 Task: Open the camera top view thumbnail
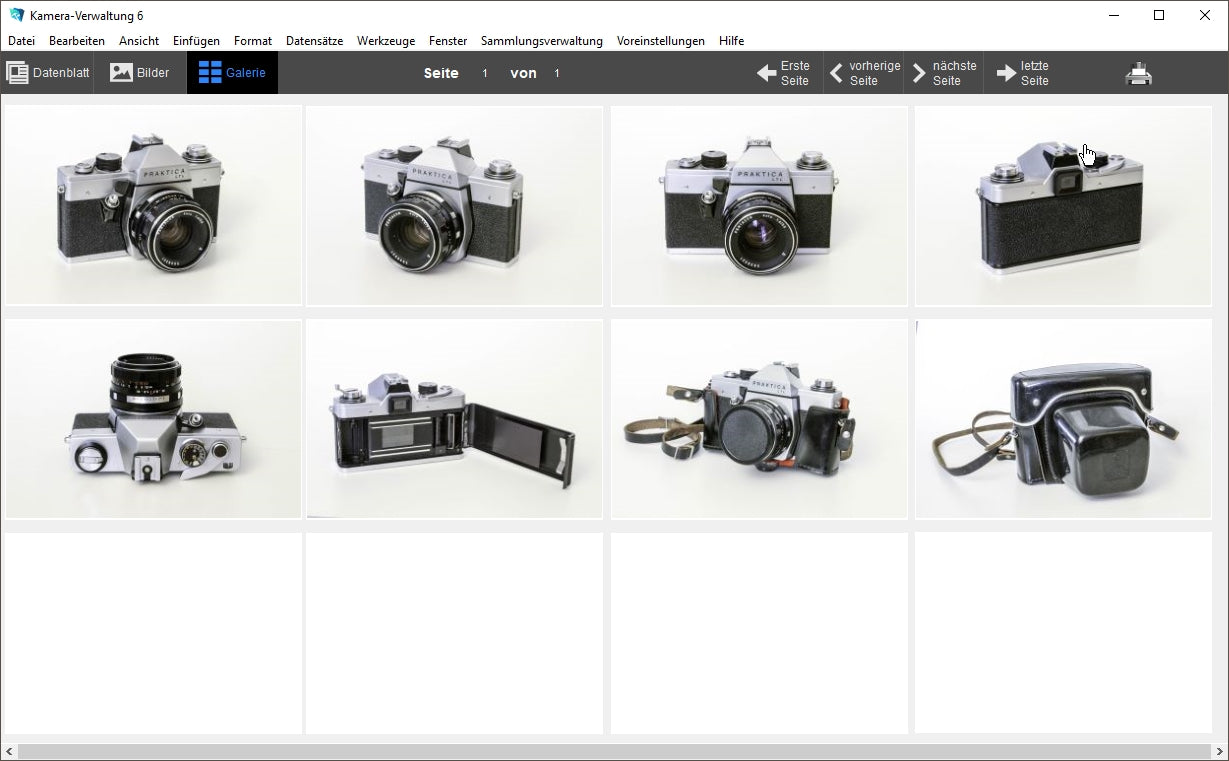(153, 419)
